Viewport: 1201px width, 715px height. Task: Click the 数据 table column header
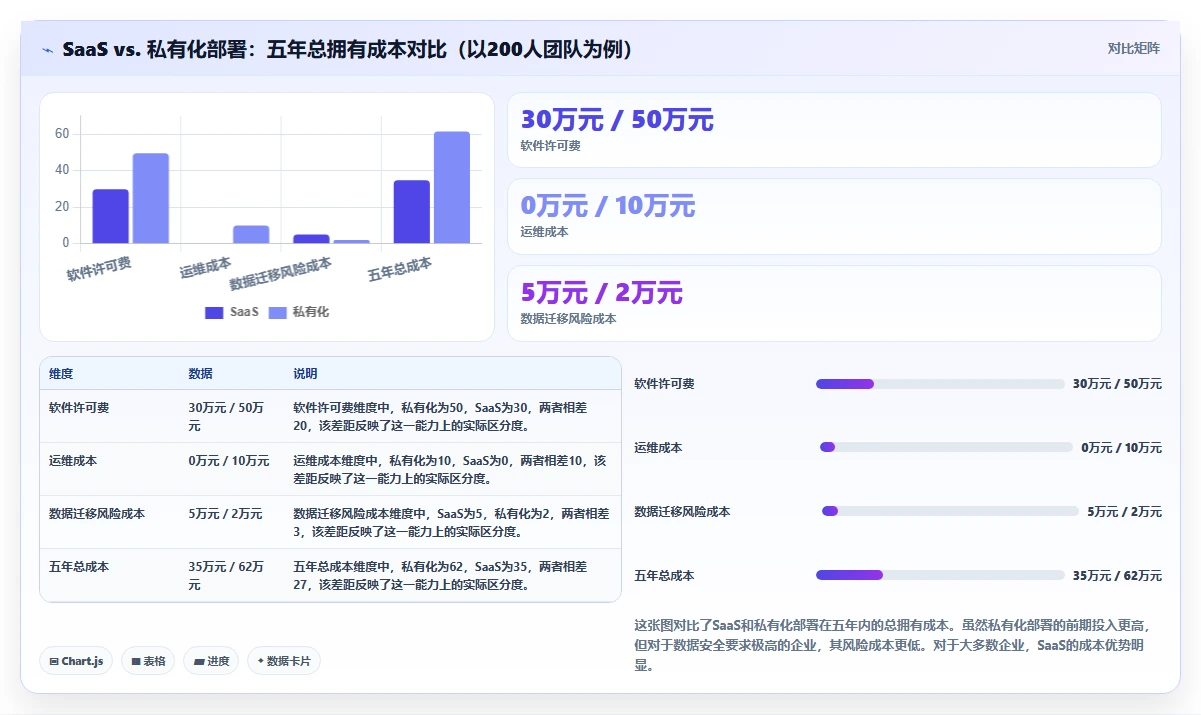pos(200,374)
